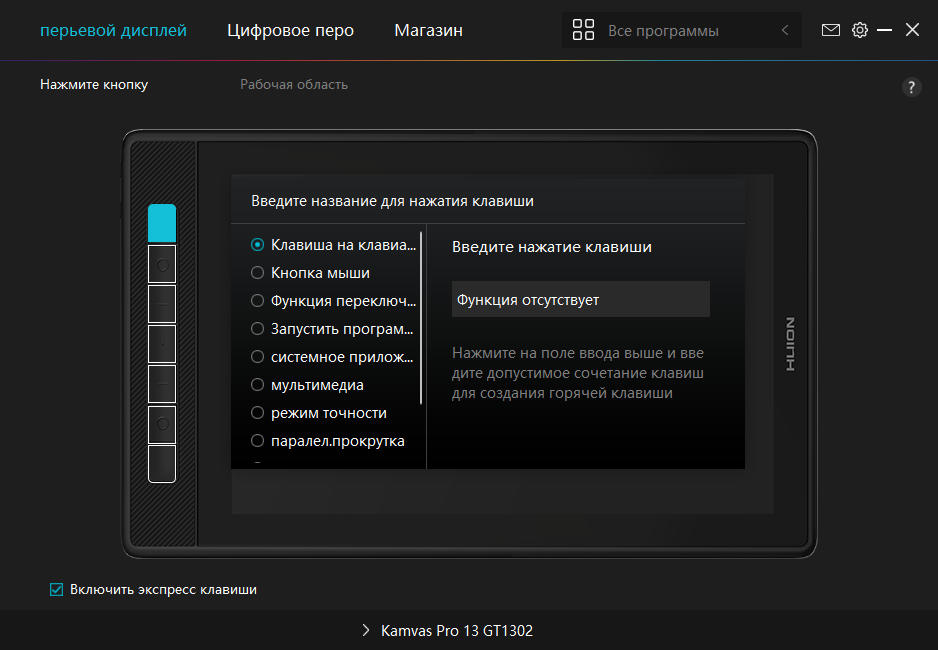Choose the 'мультимедиа' radio option
Image resolution: width=938 pixels, height=650 pixels.
coord(258,385)
